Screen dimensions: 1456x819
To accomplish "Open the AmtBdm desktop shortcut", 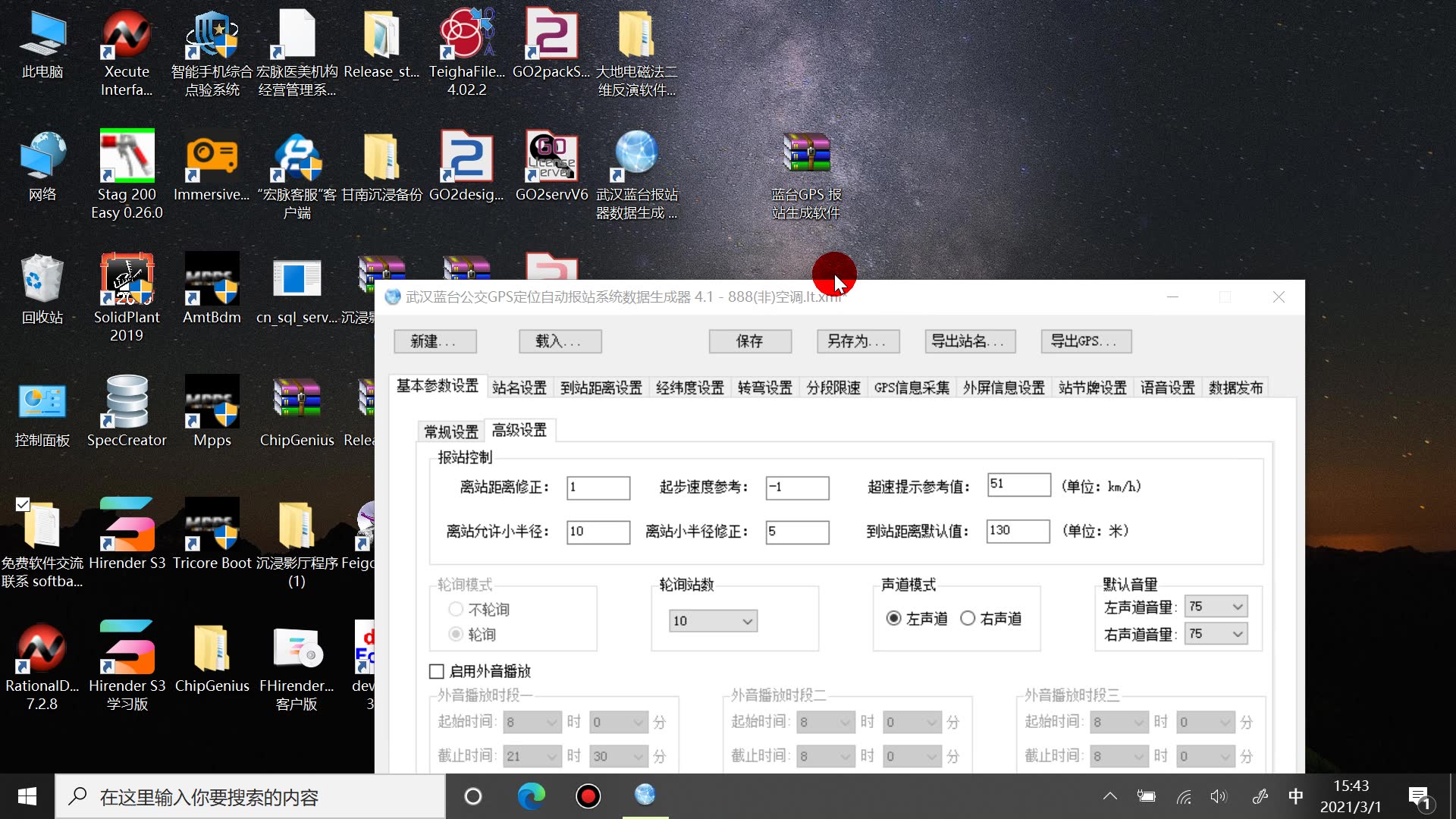I will click(x=212, y=290).
